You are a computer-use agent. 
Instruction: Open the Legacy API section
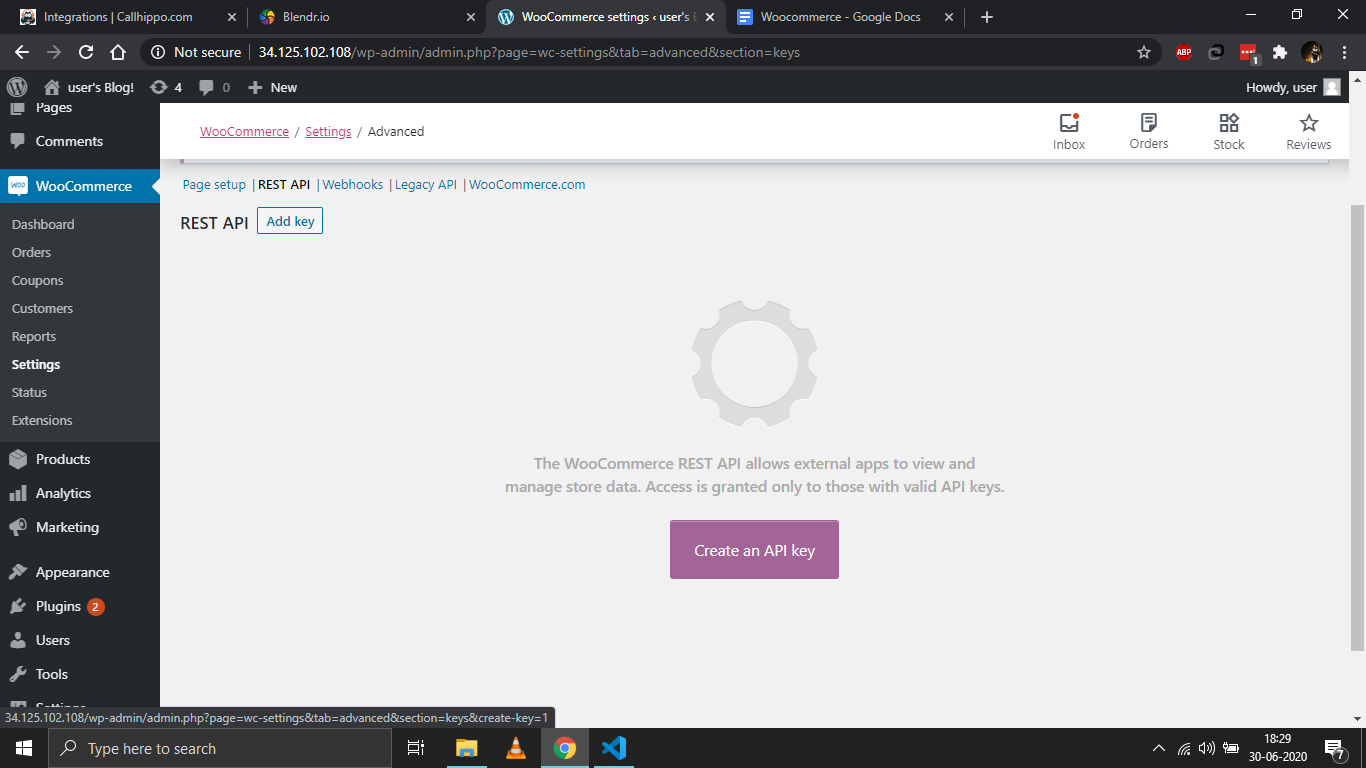tap(426, 184)
